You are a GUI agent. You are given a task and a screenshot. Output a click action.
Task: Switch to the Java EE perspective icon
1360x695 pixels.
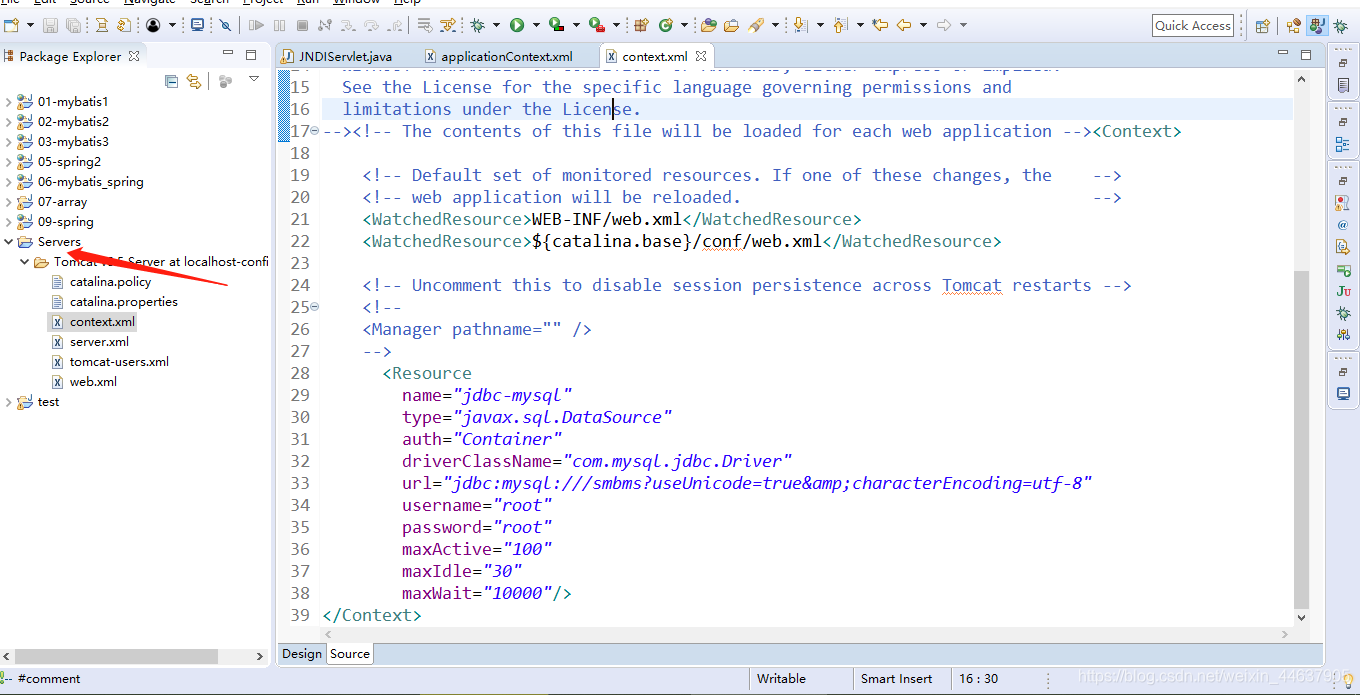click(x=1295, y=26)
